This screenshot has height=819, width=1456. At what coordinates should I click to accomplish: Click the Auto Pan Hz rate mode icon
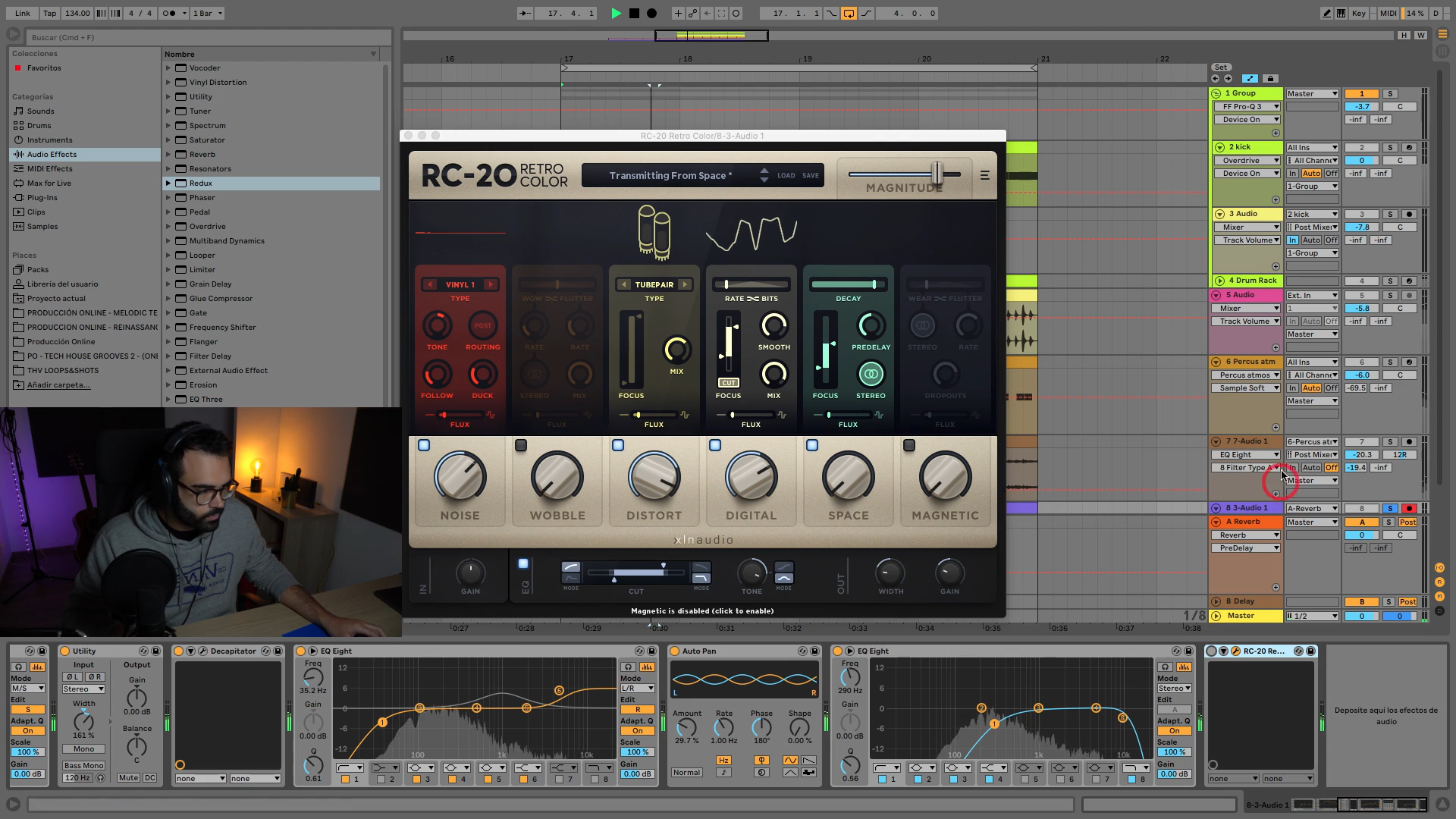723,760
